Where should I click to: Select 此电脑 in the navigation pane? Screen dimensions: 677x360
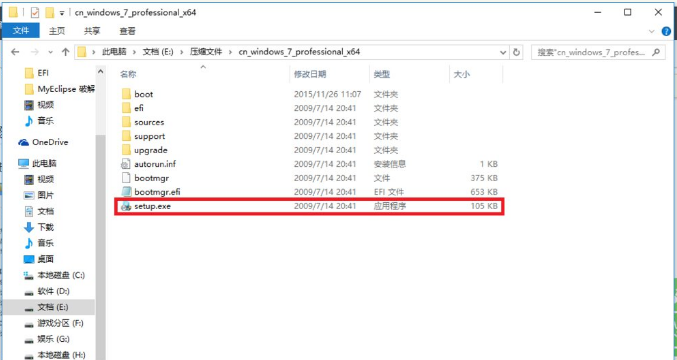tap(38, 163)
